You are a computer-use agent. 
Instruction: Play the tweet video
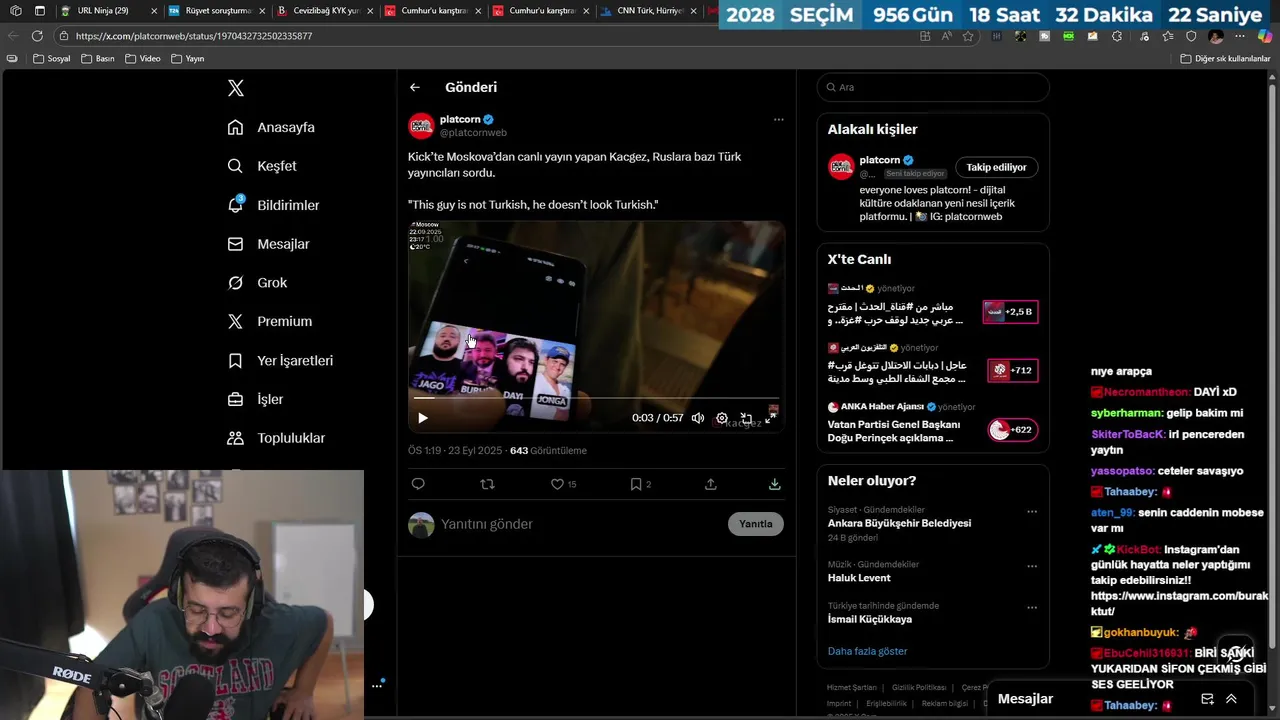[423, 418]
